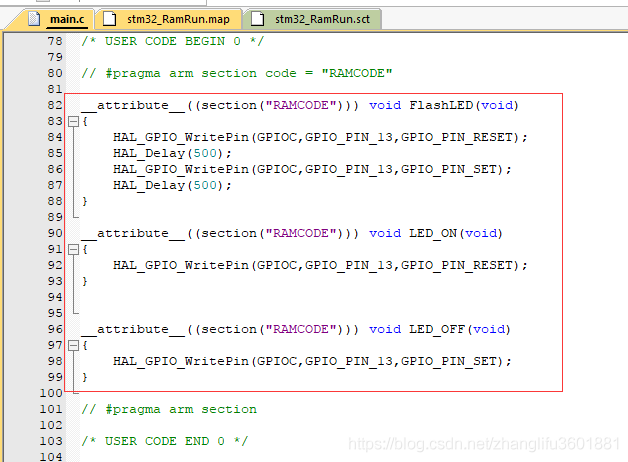
Task: Click the '#pragma arm section' comment on line 101
Action: [x=169, y=409]
